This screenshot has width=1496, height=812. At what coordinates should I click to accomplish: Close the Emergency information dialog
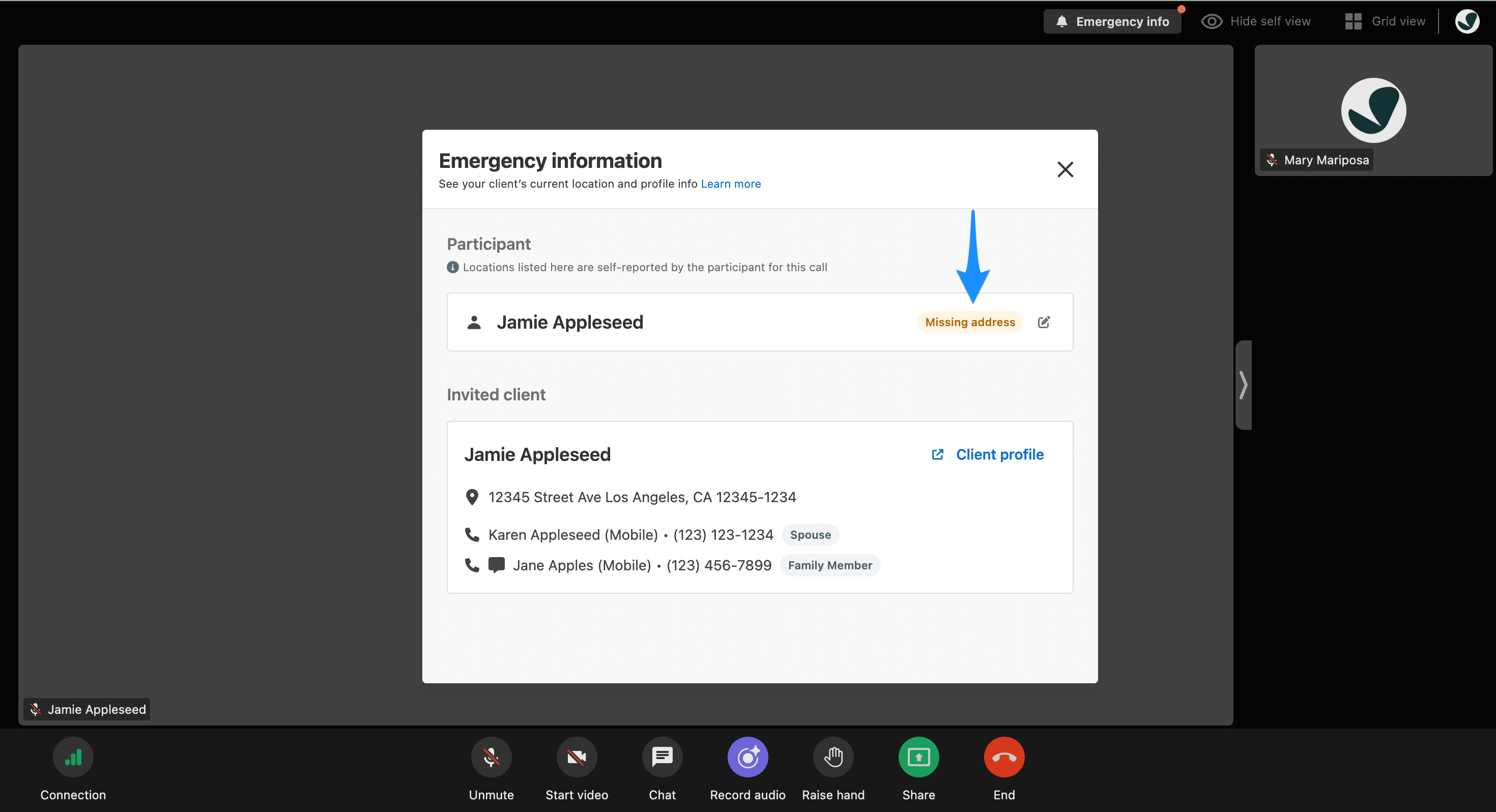pos(1065,169)
